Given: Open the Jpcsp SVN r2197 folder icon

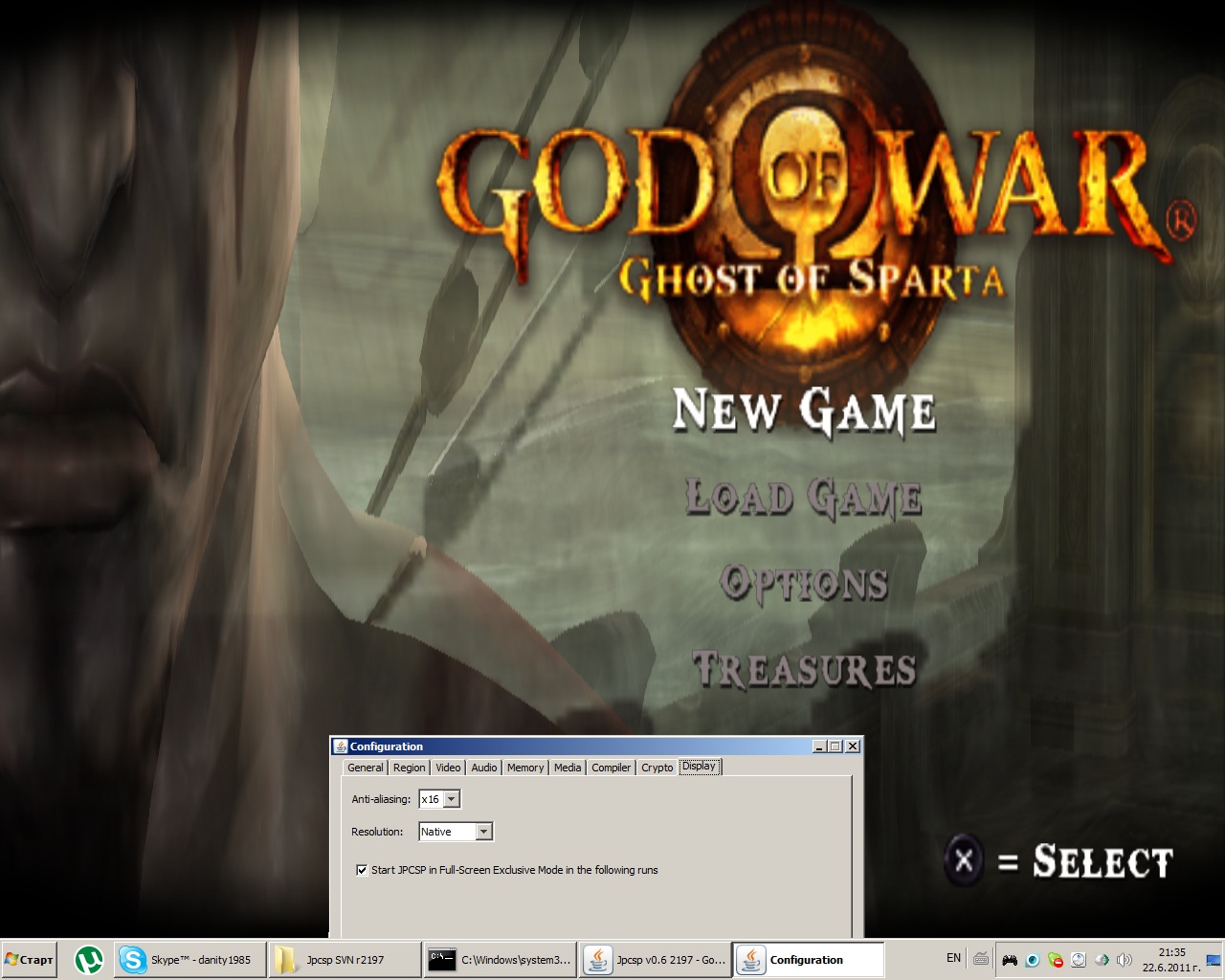Looking at the screenshot, I should [x=285, y=959].
